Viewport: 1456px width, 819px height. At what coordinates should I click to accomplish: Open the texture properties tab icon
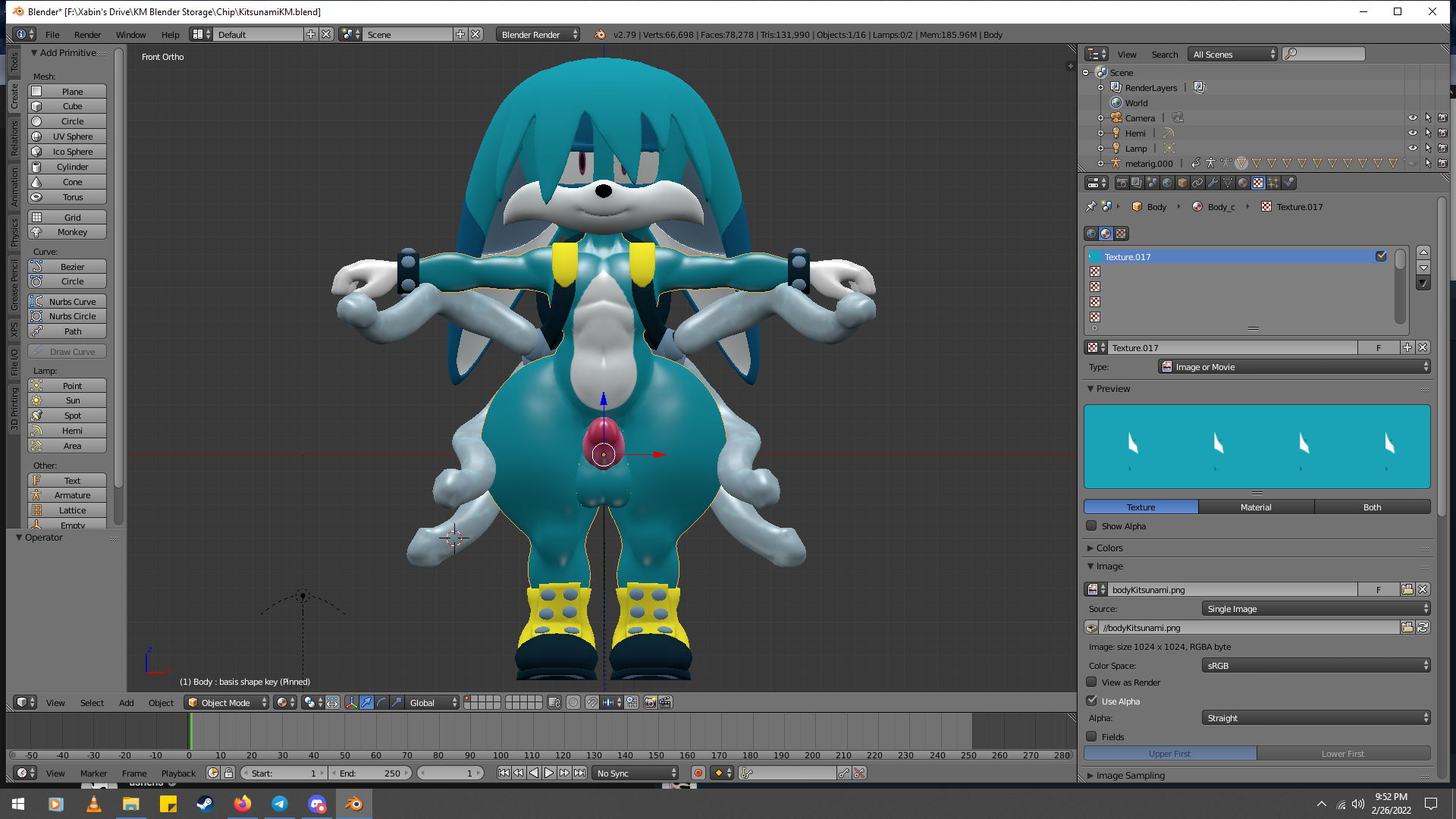(x=1258, y=183)
